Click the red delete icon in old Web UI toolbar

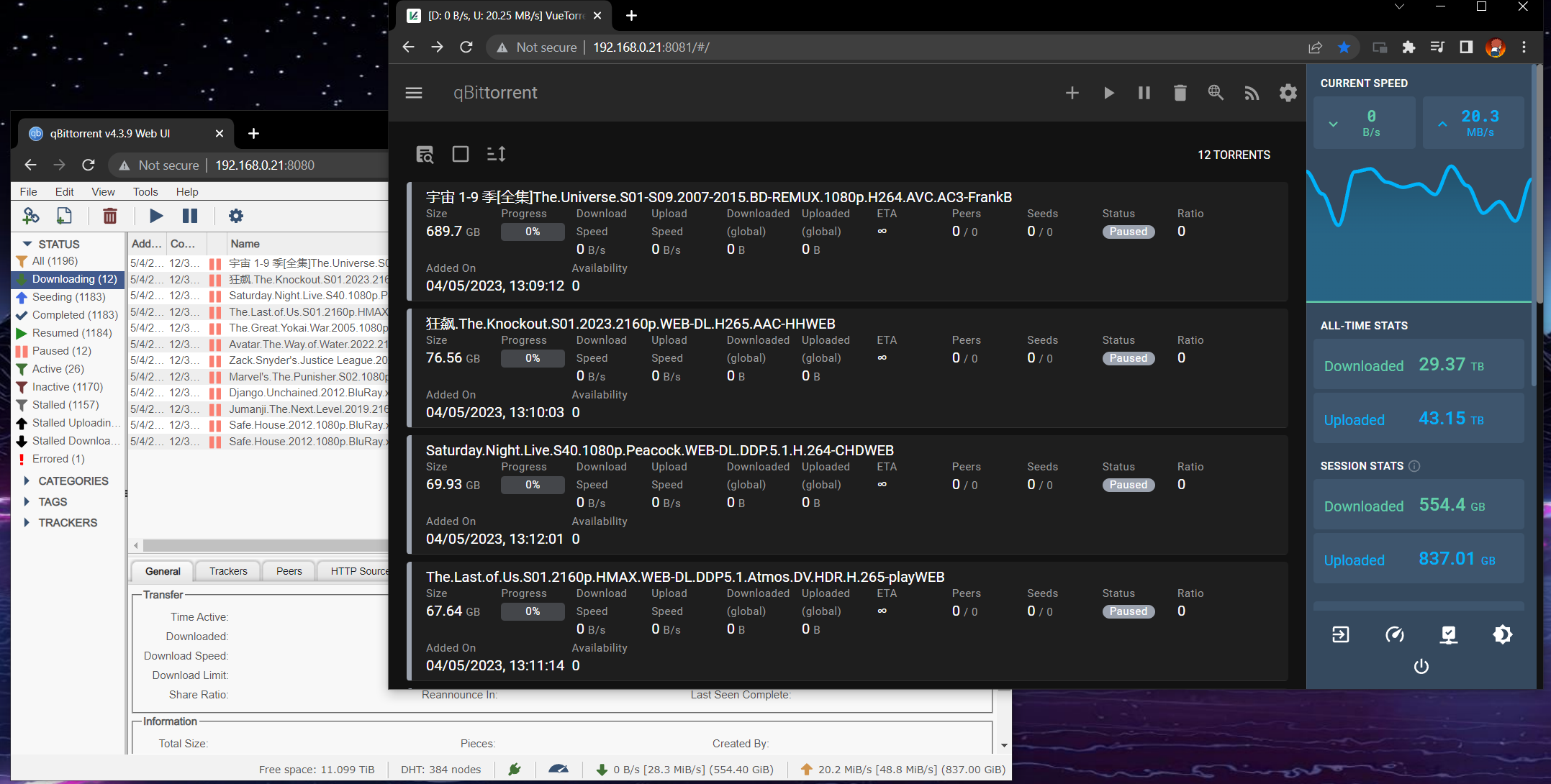point(110,216)
